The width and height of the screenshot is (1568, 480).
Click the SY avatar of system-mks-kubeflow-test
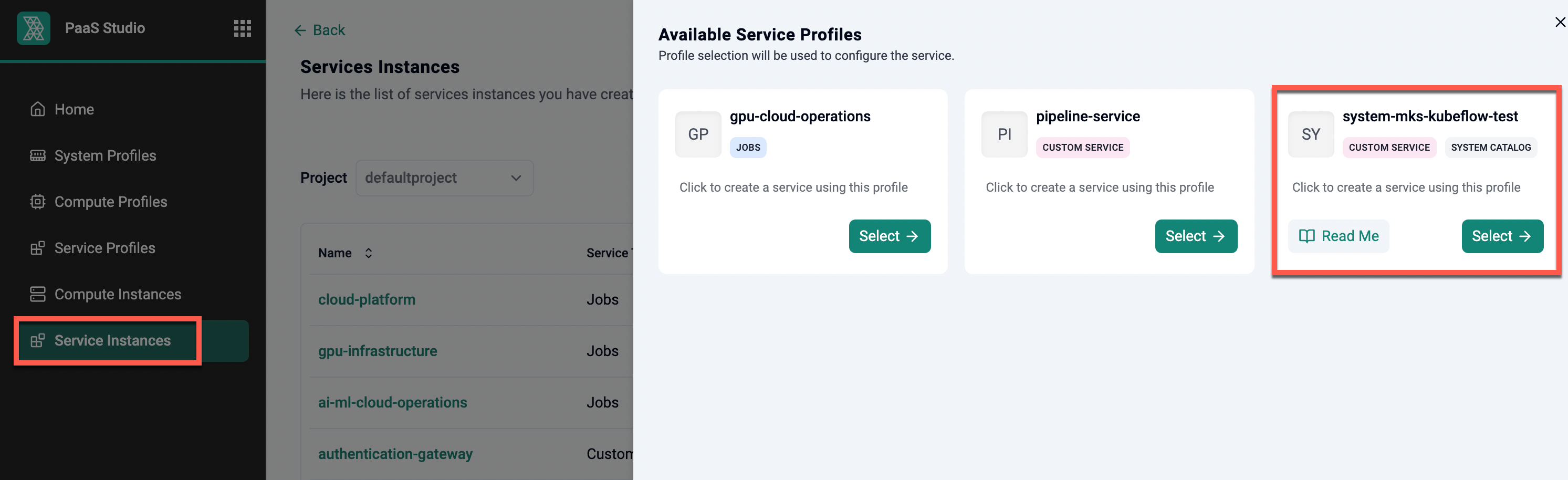pos(1311,134)
